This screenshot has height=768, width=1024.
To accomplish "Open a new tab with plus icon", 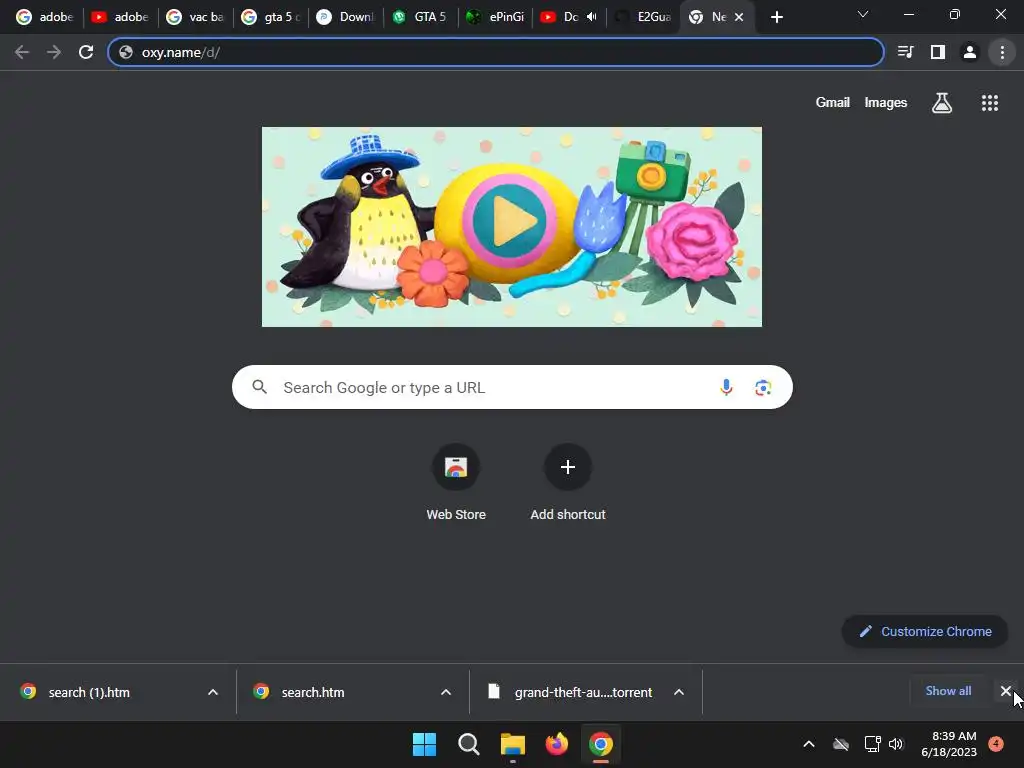I will [776, 17].
